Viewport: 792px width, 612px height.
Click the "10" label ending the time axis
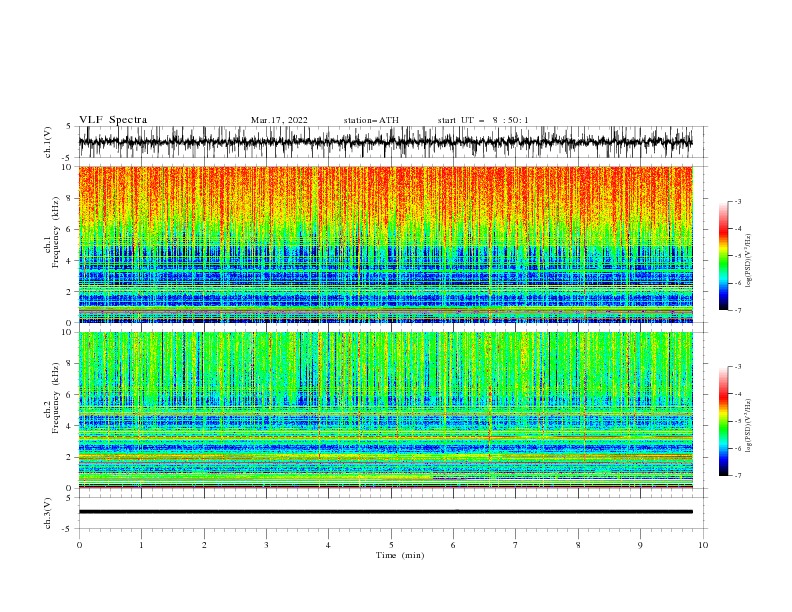point(703,545)
